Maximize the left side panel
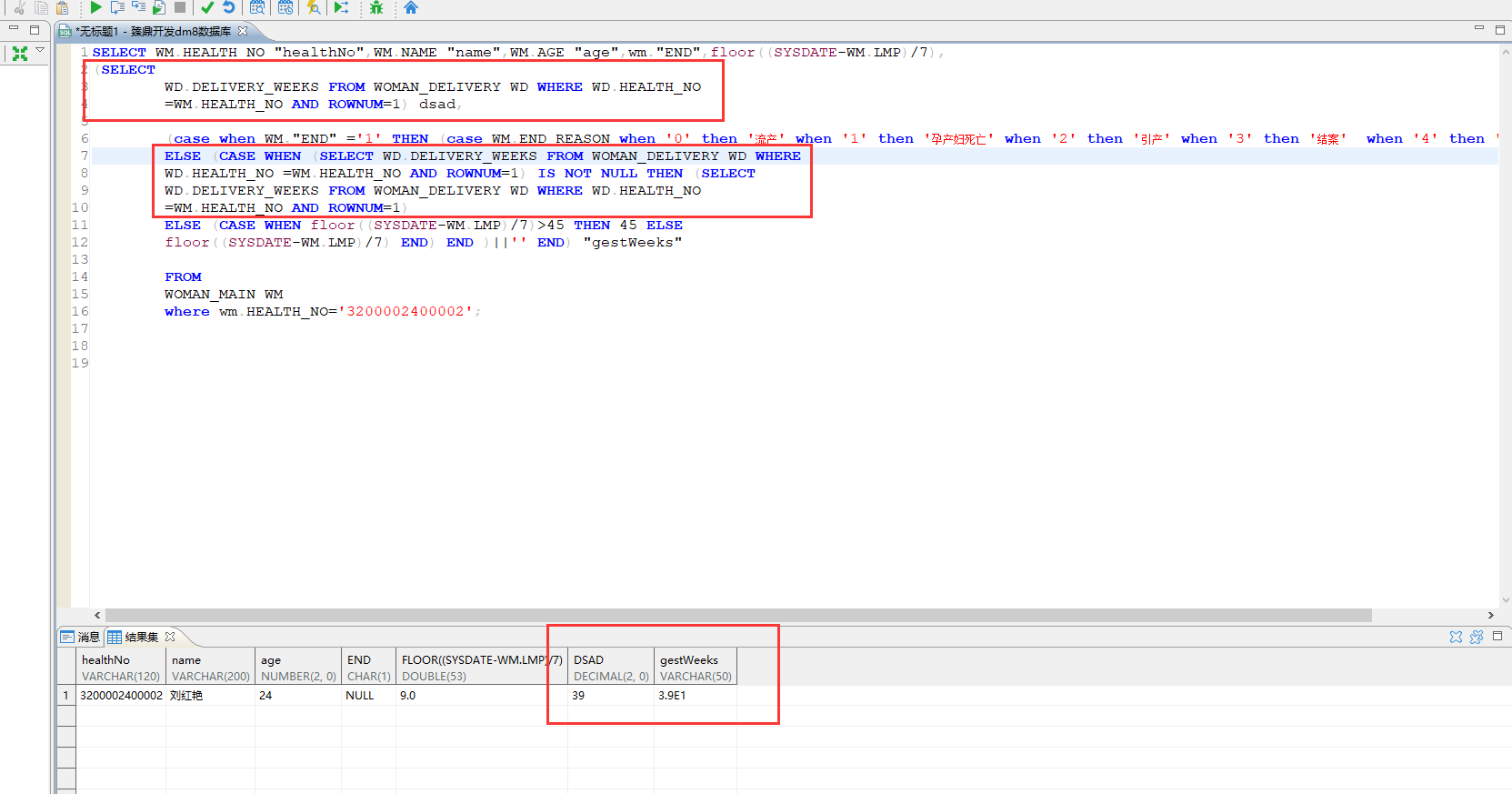The image size is (1512, 794). point(35,30)
